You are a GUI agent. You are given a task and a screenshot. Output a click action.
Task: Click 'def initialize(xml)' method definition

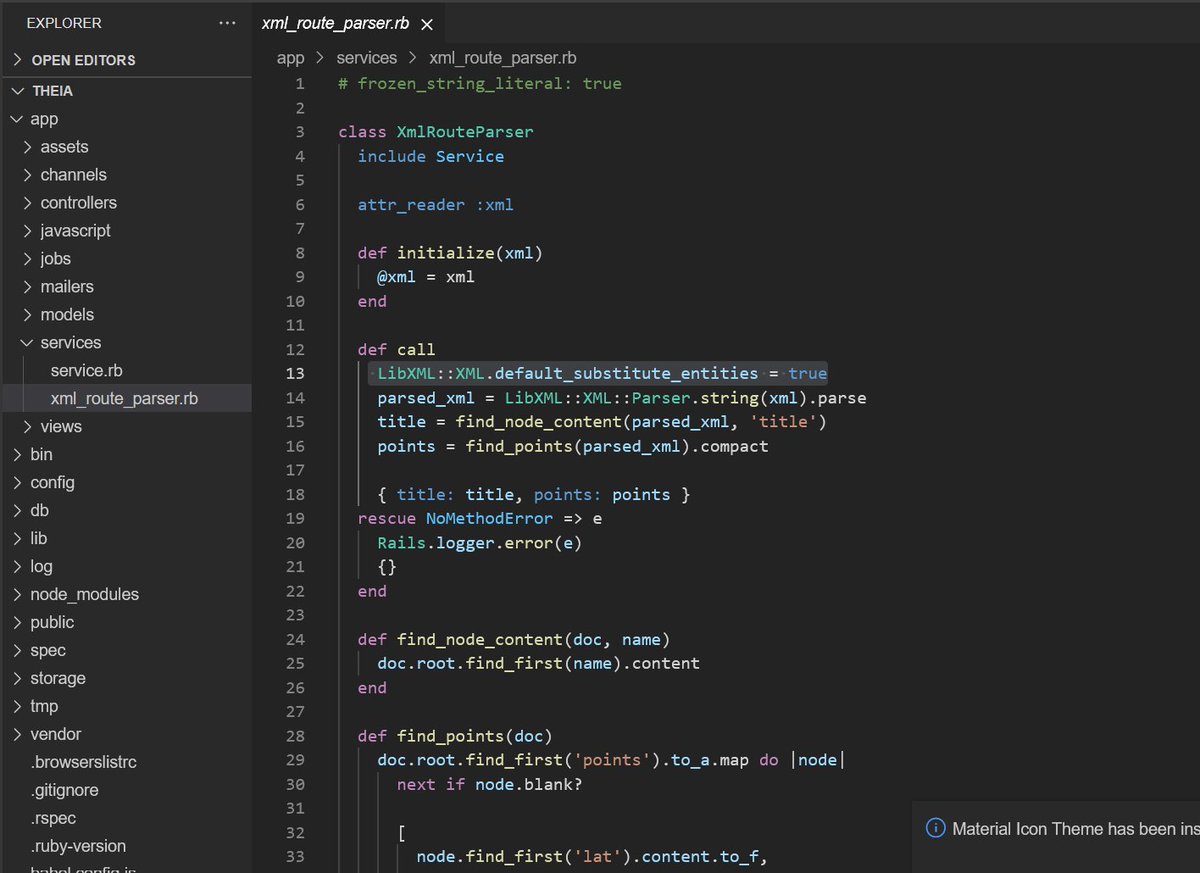click(450, 253)
